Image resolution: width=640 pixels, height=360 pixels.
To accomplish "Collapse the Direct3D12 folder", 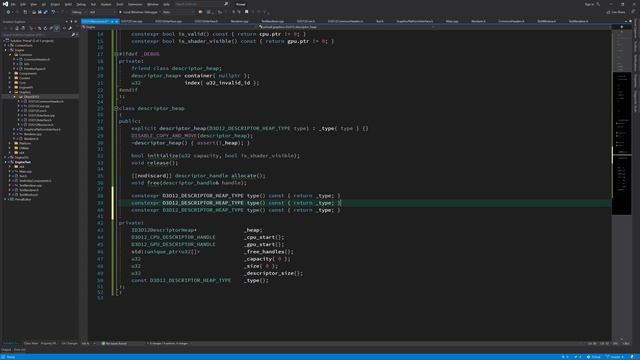I will (15, 97).
